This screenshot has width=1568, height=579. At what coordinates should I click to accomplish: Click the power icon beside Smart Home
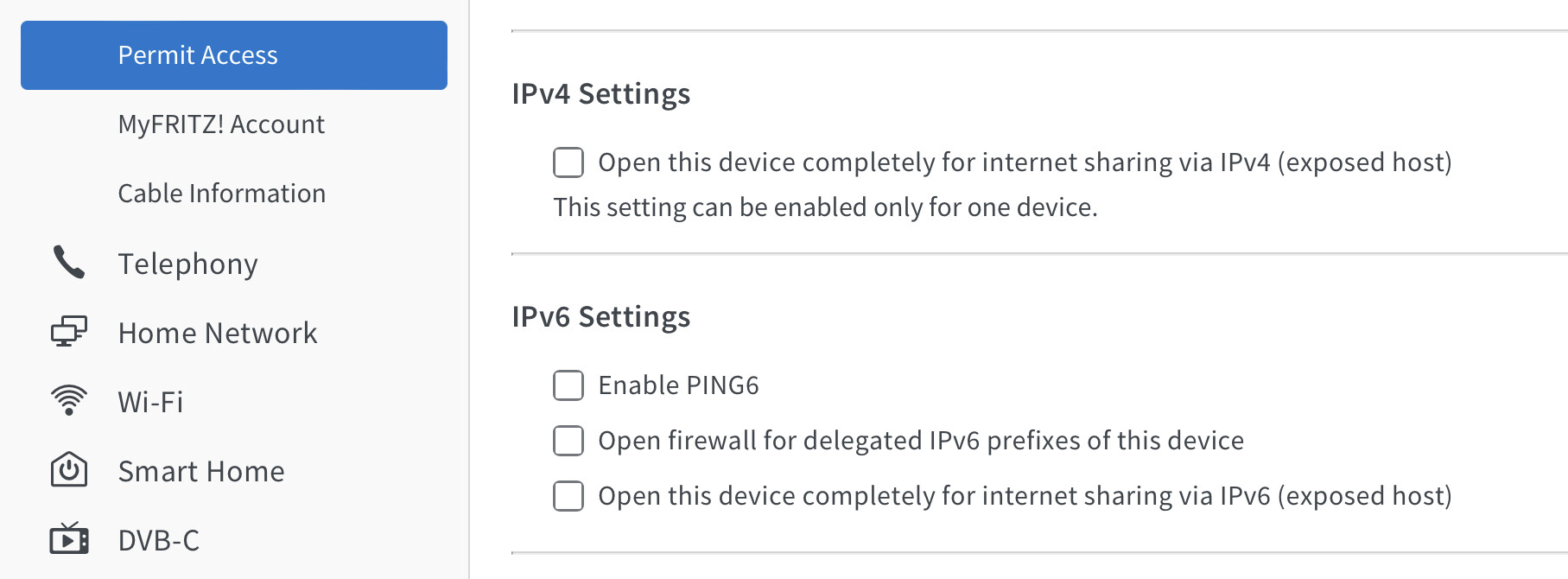tap(69, 470)
